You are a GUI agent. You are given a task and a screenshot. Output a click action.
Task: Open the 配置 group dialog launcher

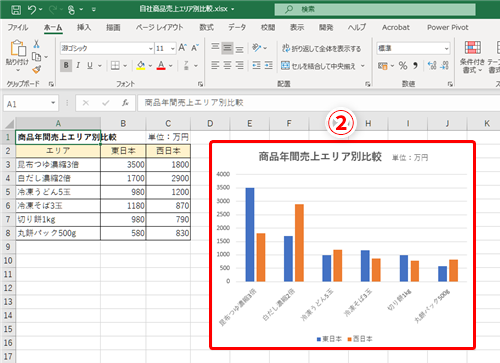[368, 84]
